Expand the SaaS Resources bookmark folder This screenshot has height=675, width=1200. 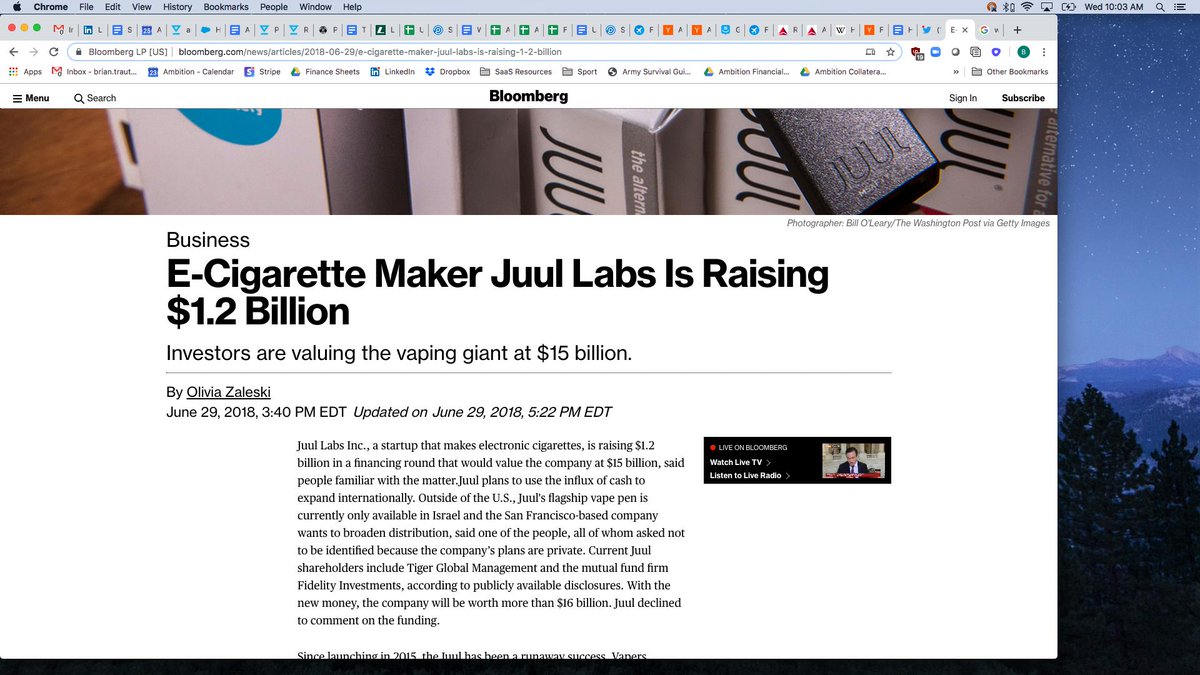(515, 72)
